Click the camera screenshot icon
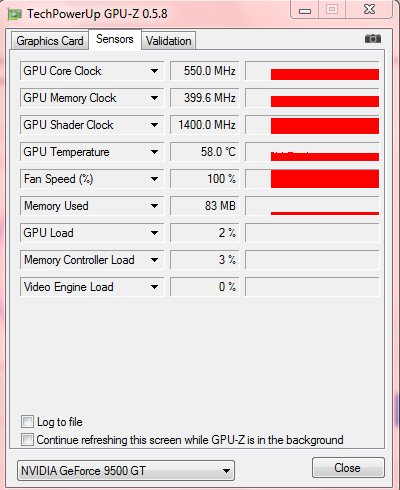Viewport: 400px width, 490px height. coord(373,39)
